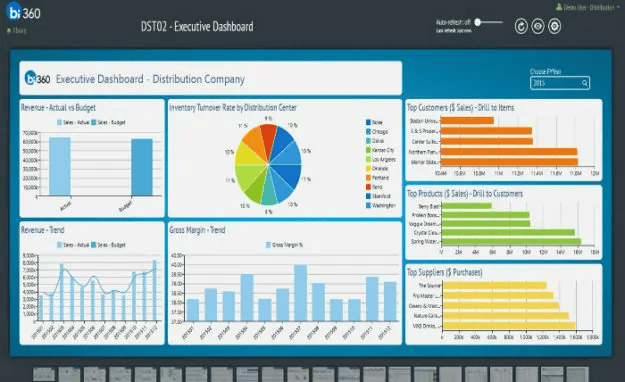This screenshot has height=382, width=625.
Task: Click the Top Suppliers ($ Purchases) title
Action: tap(444, 272)
